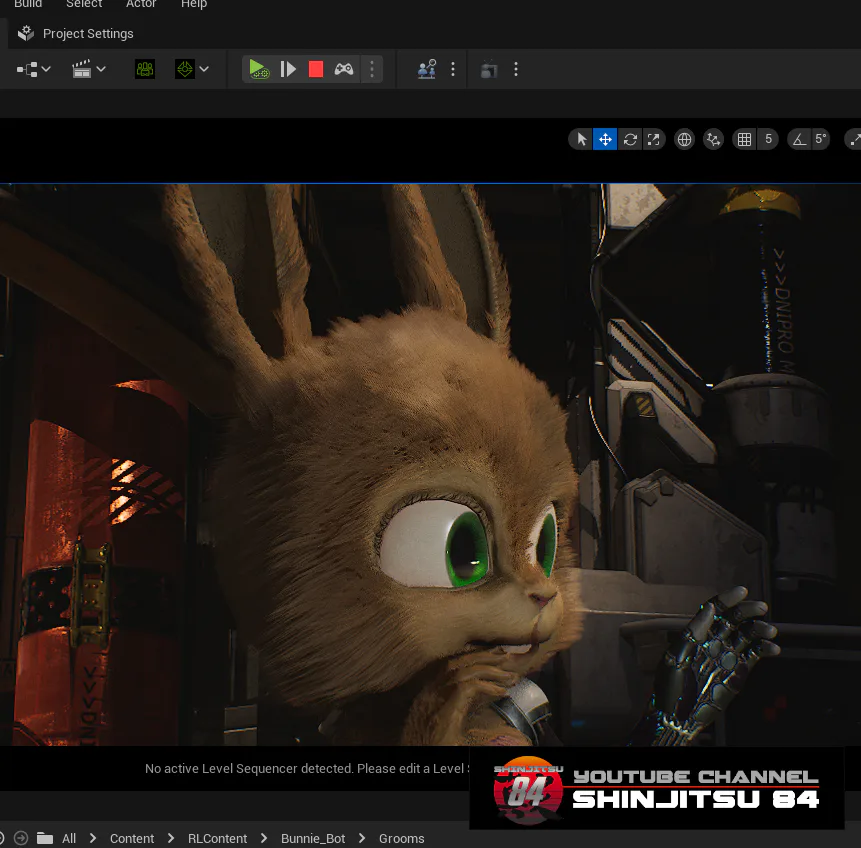Click the Content Browser folder icon
The height and width of the screenshot is (848, 861).
click(44, 838)
